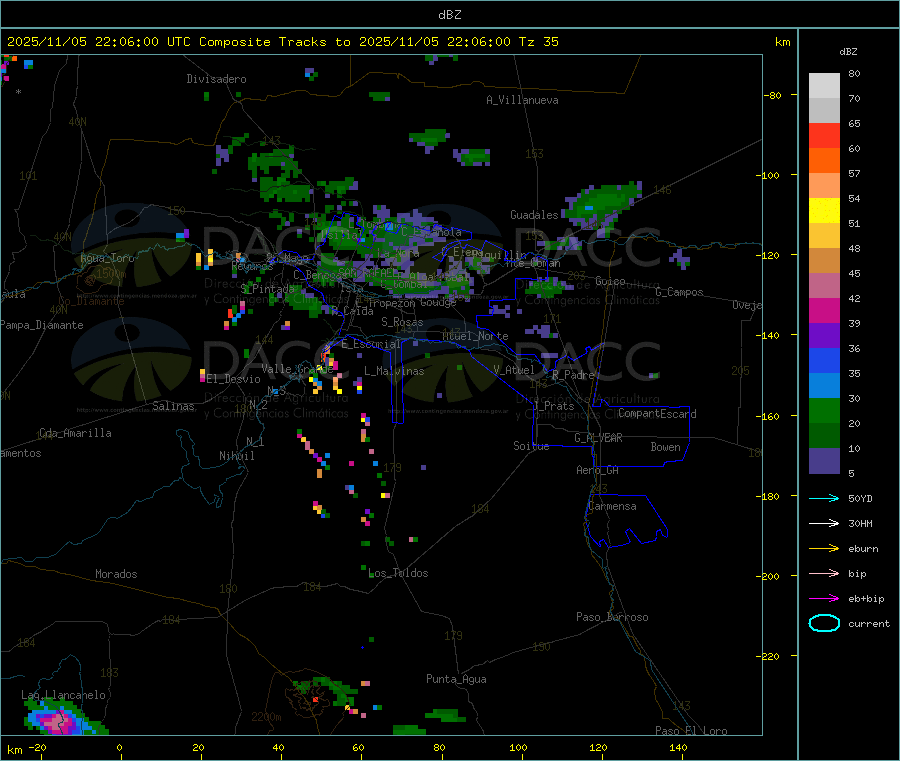This screenshot has height=761, width=900.
Task: Click the CompantEscard label
Action: coord(657,413)
